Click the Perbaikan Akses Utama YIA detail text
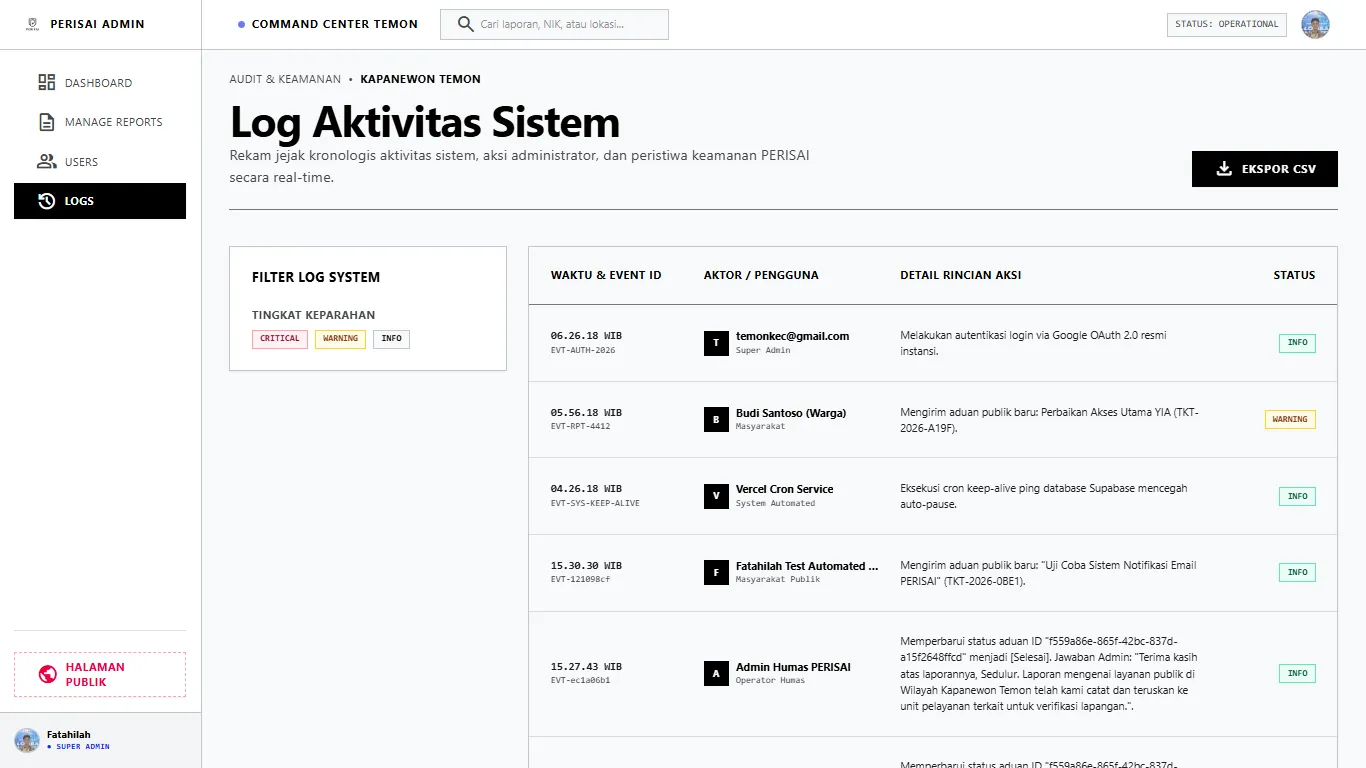 point(1049,420)
